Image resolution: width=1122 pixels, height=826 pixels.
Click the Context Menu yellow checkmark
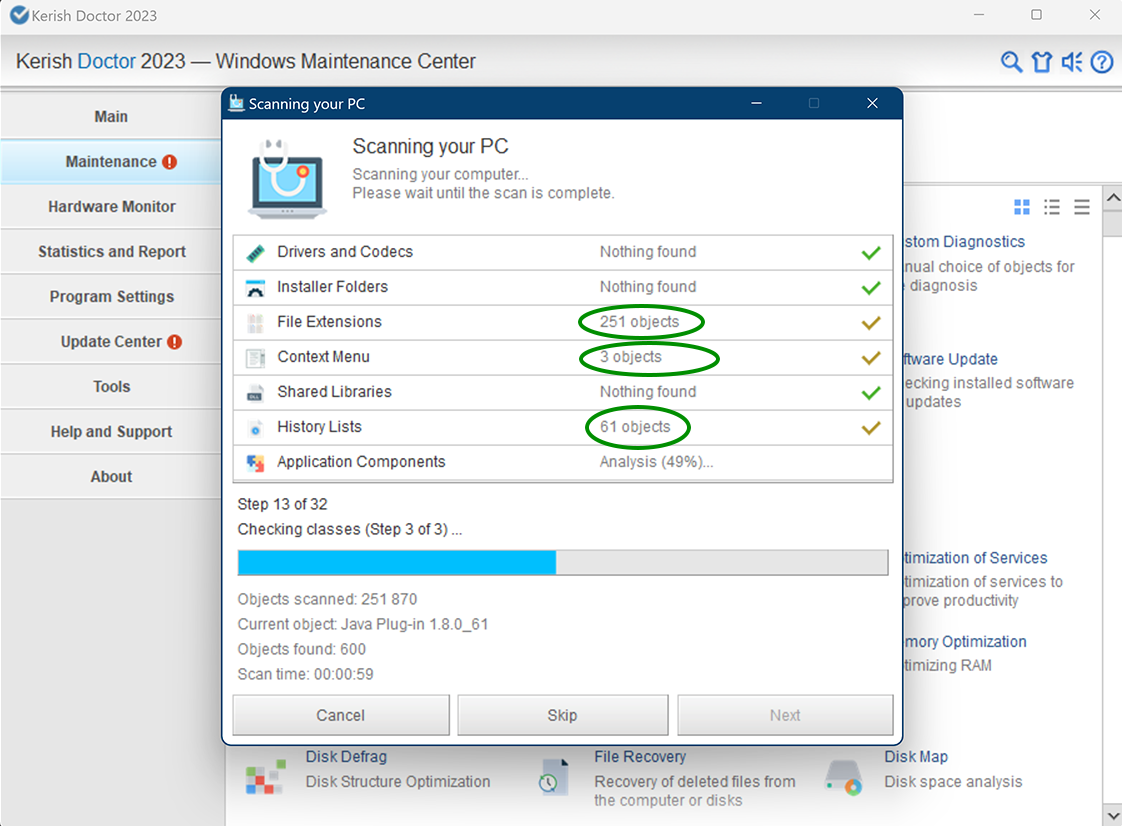click(871, 358)
